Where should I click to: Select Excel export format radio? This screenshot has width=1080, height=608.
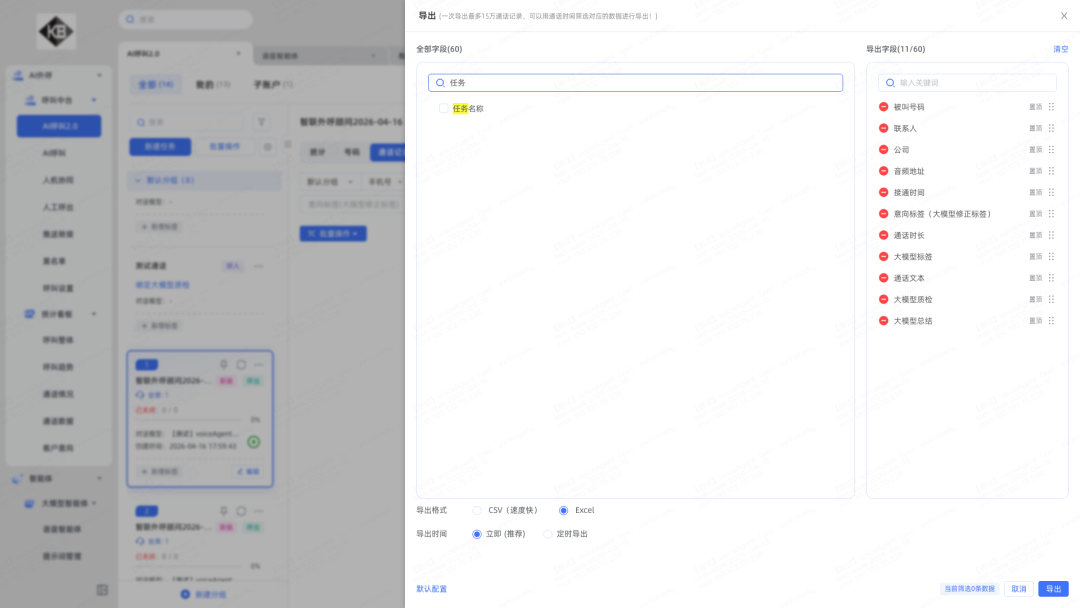point(564,510)
